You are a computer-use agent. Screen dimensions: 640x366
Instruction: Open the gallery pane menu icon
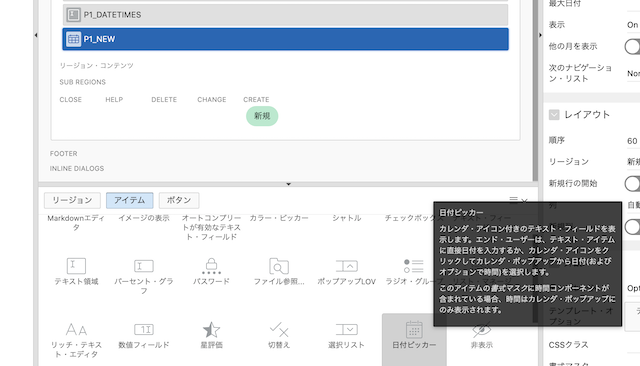pos(513,200)
